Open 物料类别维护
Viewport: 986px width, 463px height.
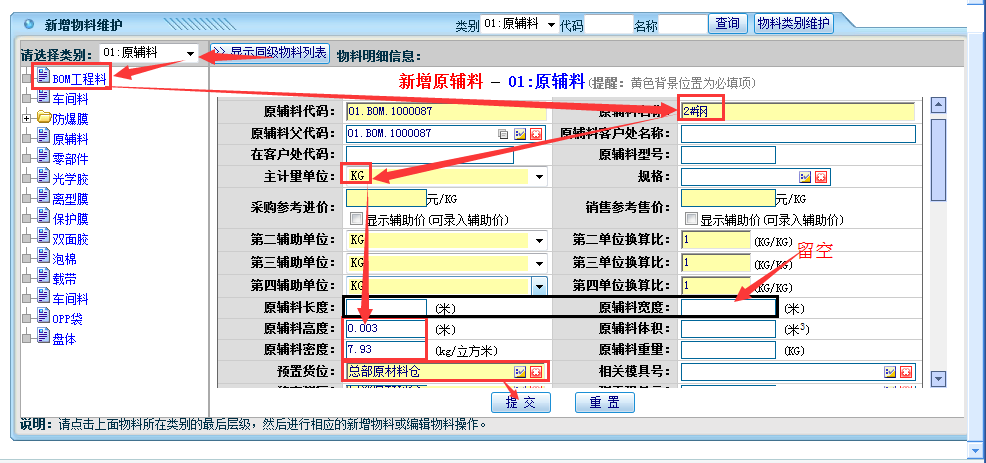coord(794,23)
